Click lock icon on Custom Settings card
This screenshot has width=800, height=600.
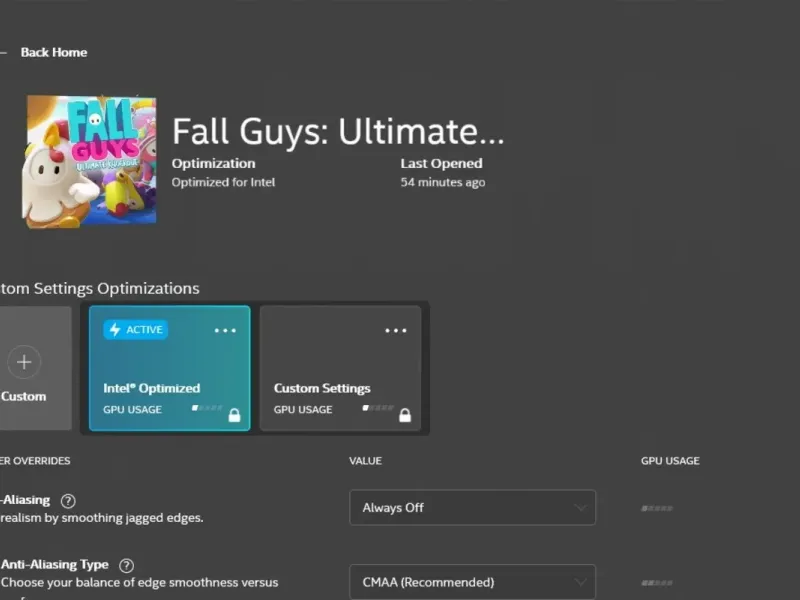(405, 415)
